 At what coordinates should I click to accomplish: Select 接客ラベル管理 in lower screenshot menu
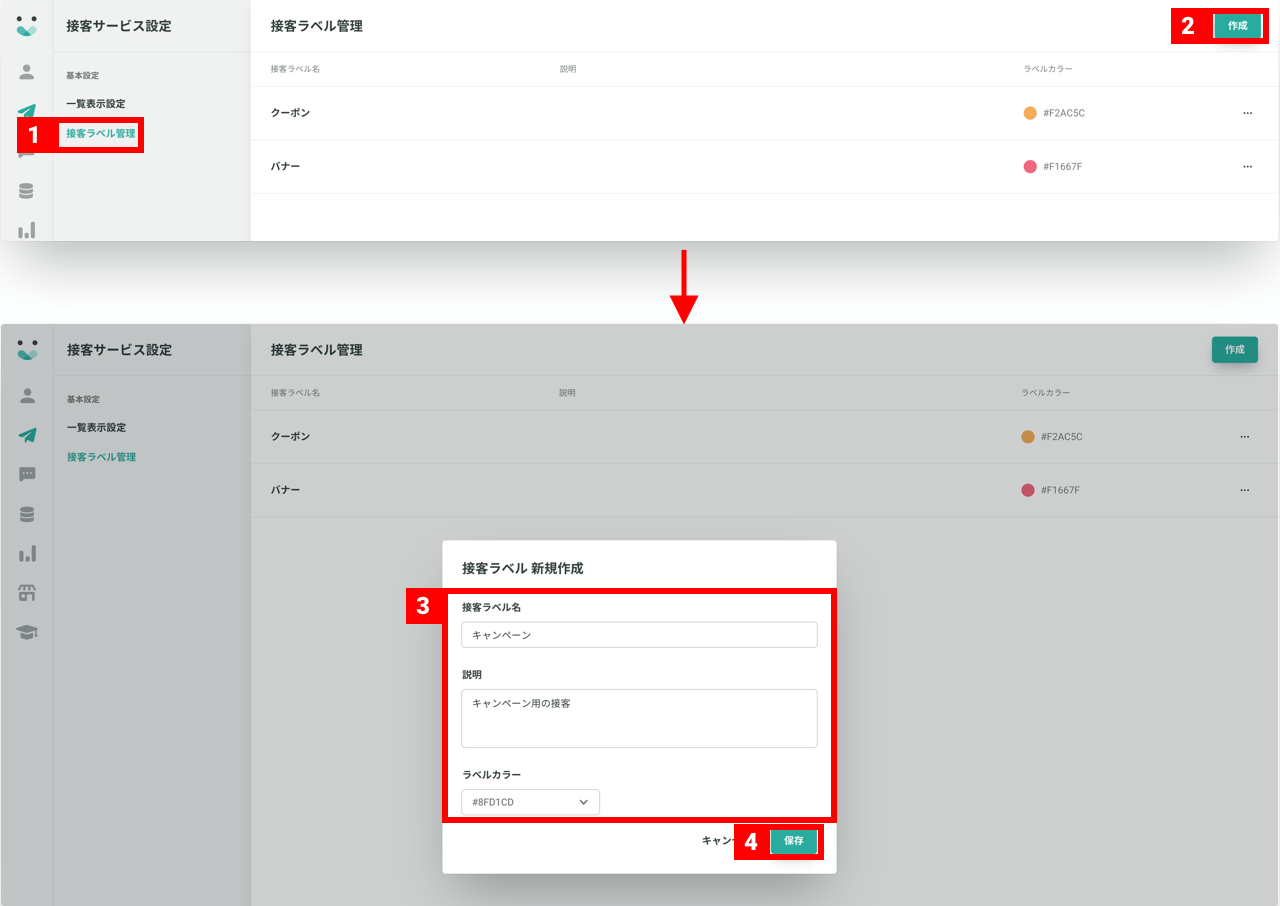[x=101, y=457]
